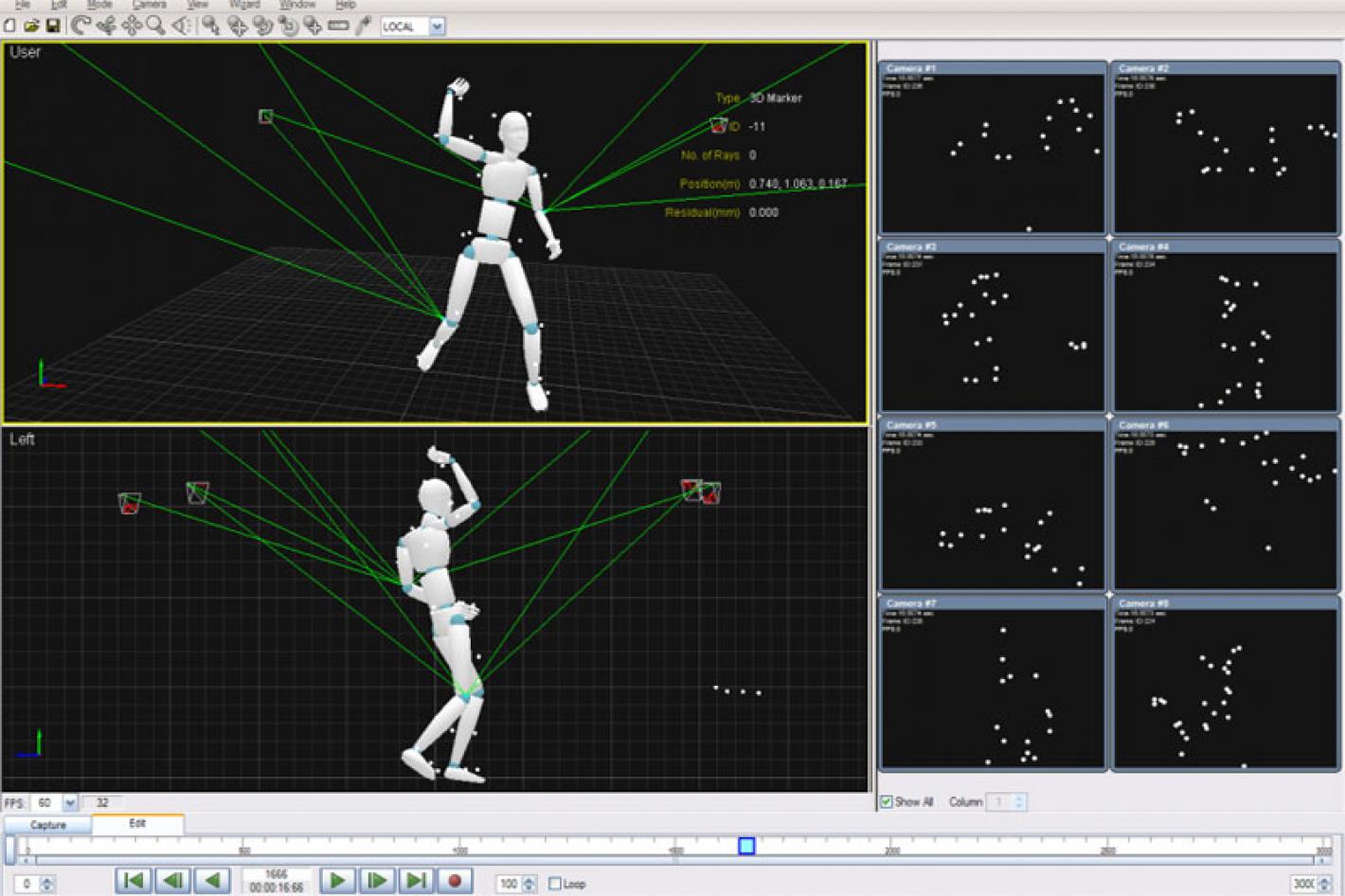Click the field showing 32 beside FPS
The width and height of the screenshot is (1345, 896).
click(x=102, y=803)
